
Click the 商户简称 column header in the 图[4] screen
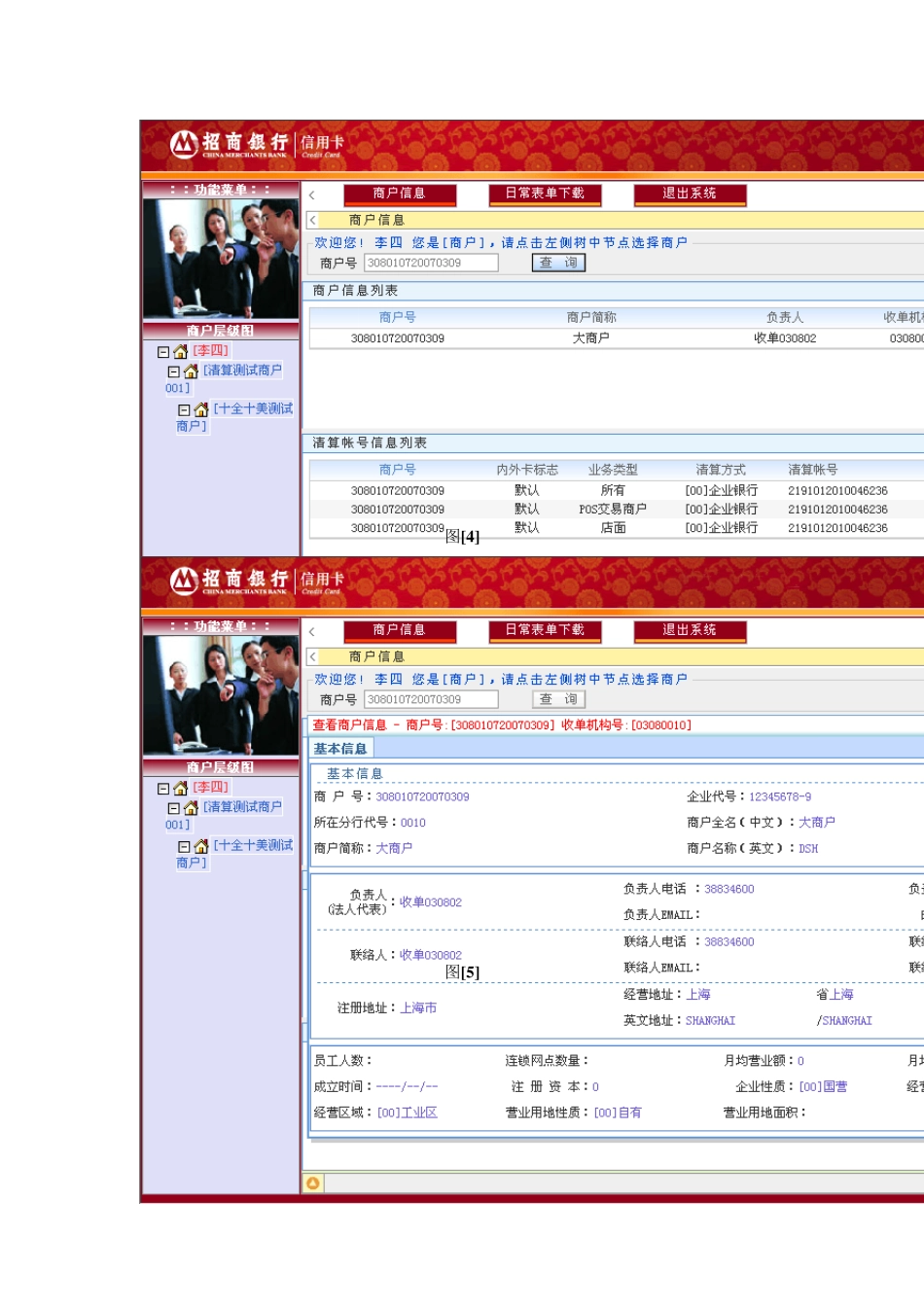tap(591, 318)
